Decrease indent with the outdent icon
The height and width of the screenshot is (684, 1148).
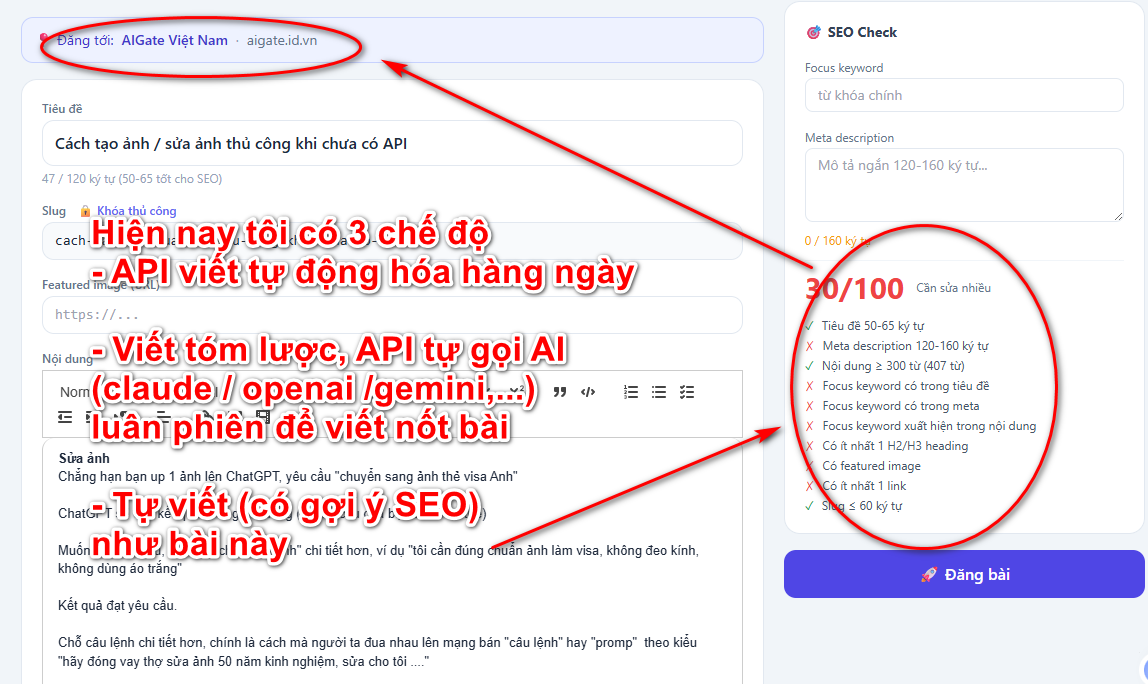[x=65, y=417]
